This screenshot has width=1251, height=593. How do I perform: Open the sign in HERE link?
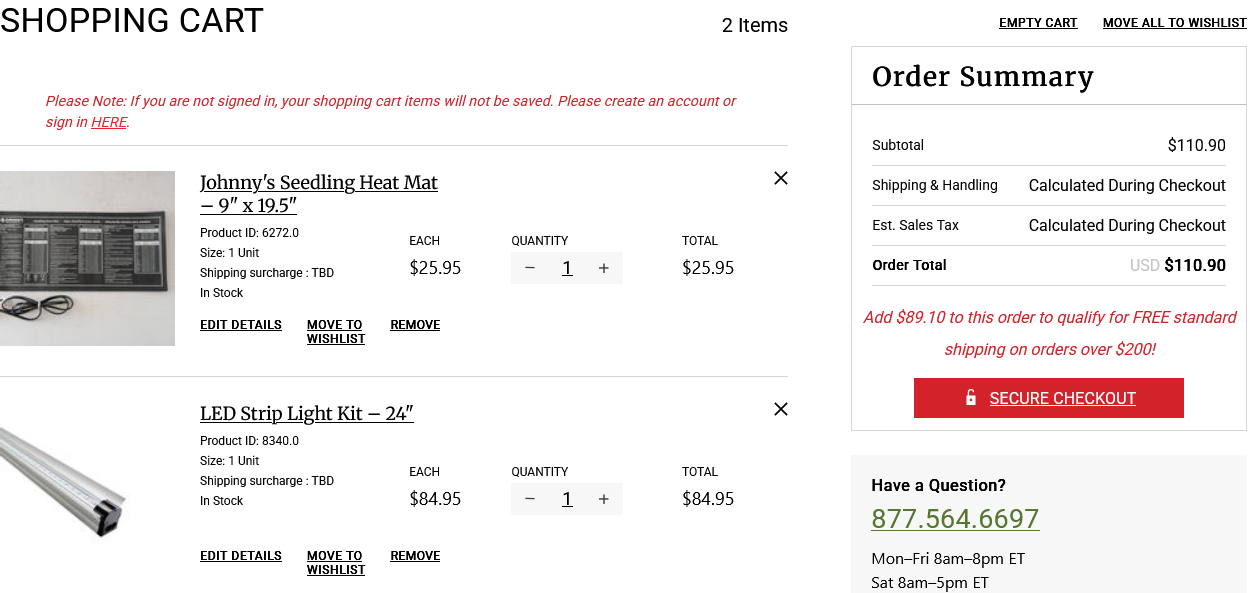[109, 122]
